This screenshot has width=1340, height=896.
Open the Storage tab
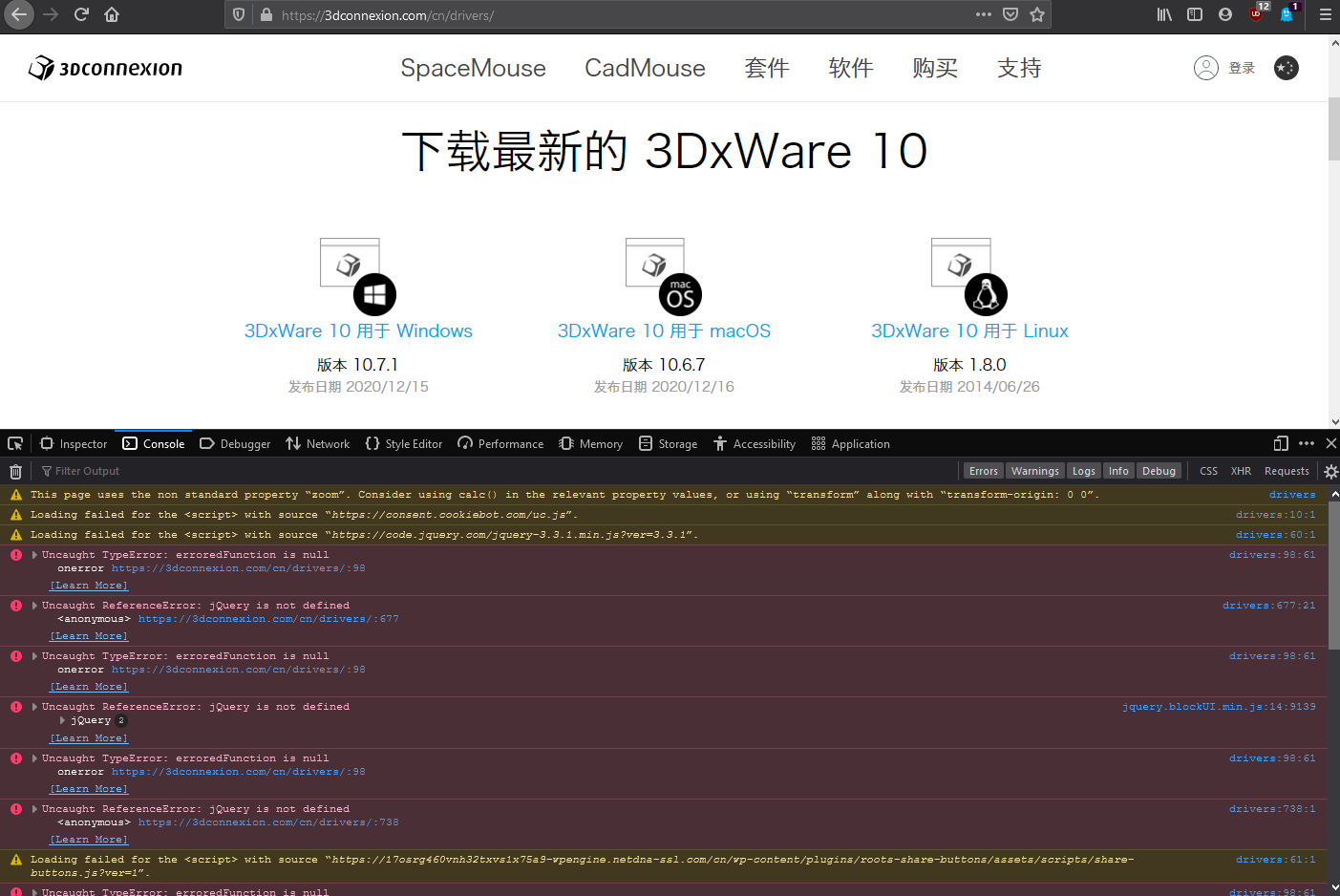tap(669, 444)
